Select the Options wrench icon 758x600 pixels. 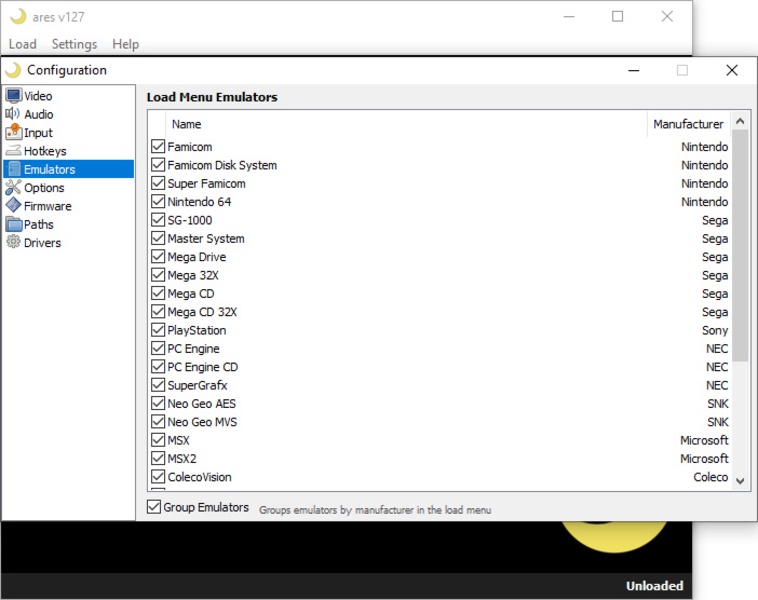click(x=13, y=187)
